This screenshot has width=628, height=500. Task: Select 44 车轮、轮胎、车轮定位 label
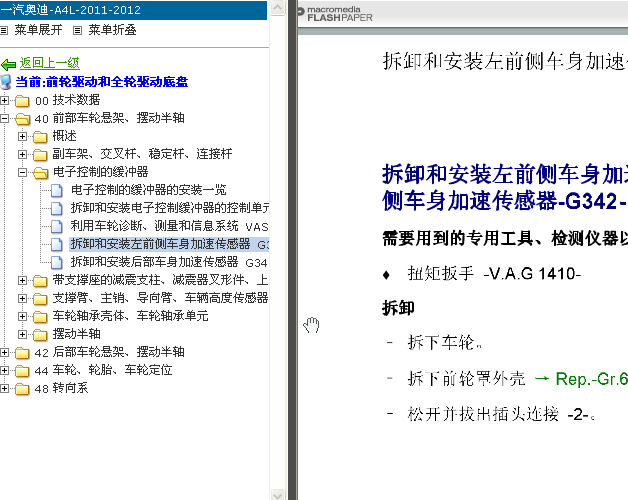point(103,370)
